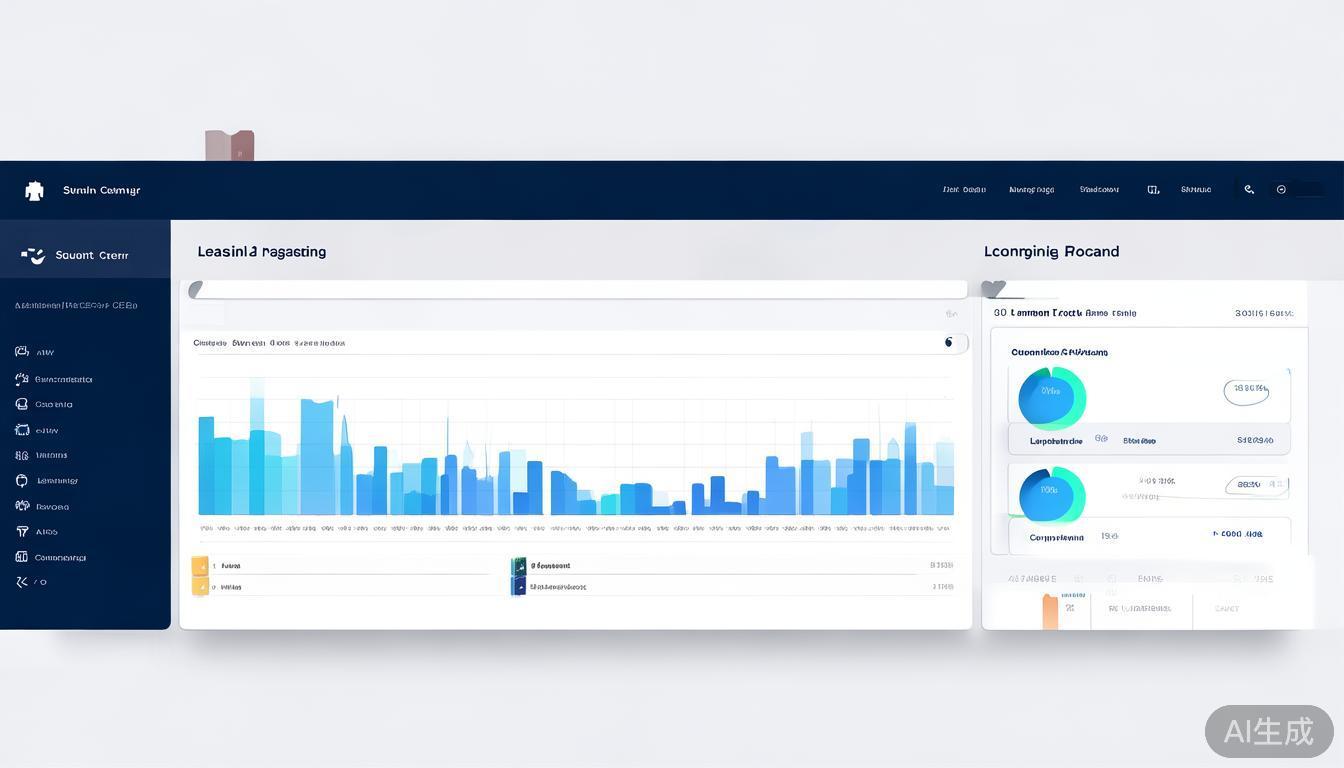Click the square panel icon in the top navigation
The image size is (1344, 768).
tap(1153, 189)
